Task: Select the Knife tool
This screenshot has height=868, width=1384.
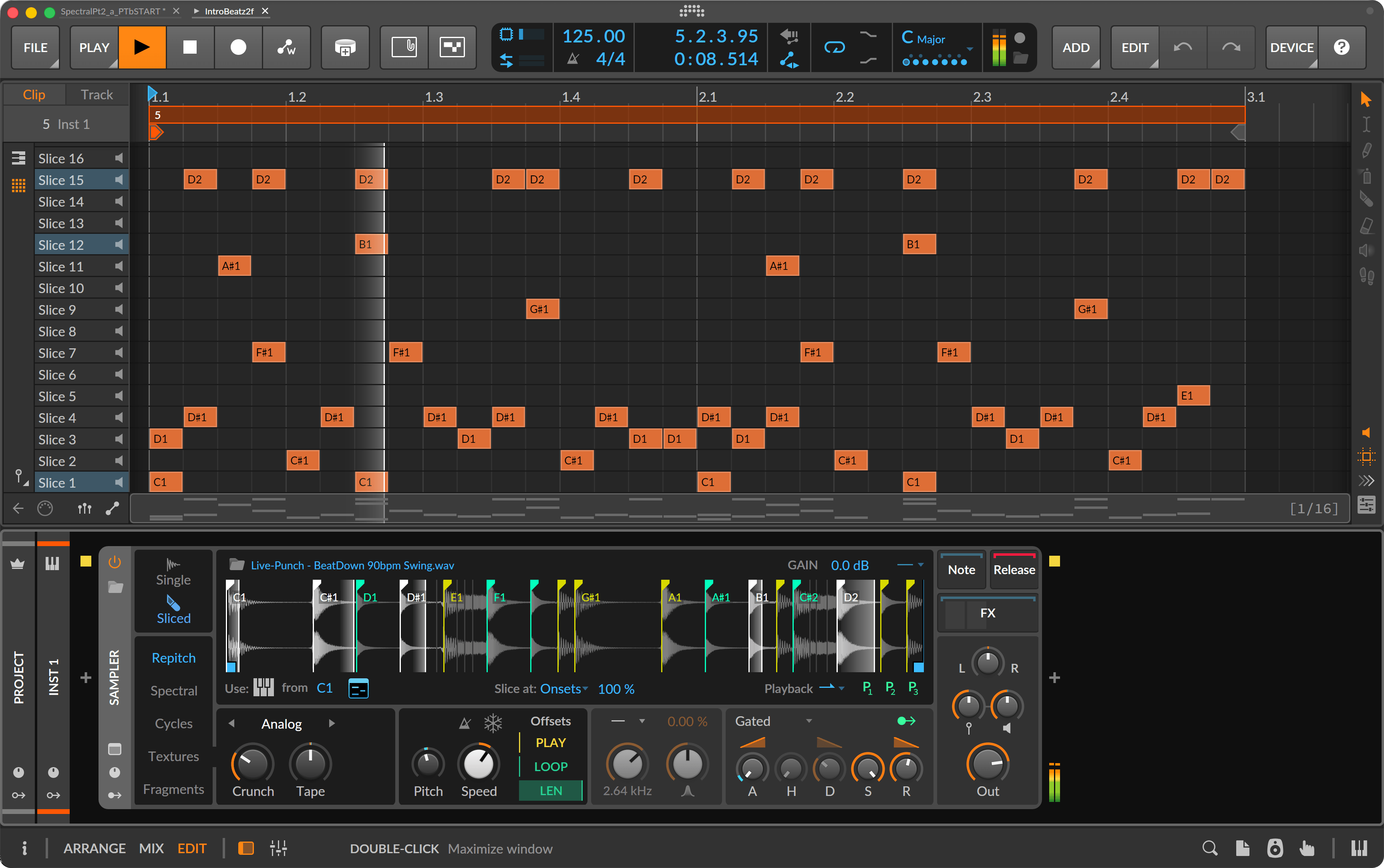Action: pos(1366,199)
